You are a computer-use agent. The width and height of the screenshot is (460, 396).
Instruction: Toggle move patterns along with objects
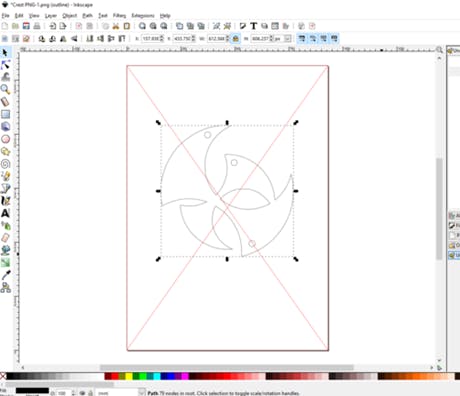(334, 39)
